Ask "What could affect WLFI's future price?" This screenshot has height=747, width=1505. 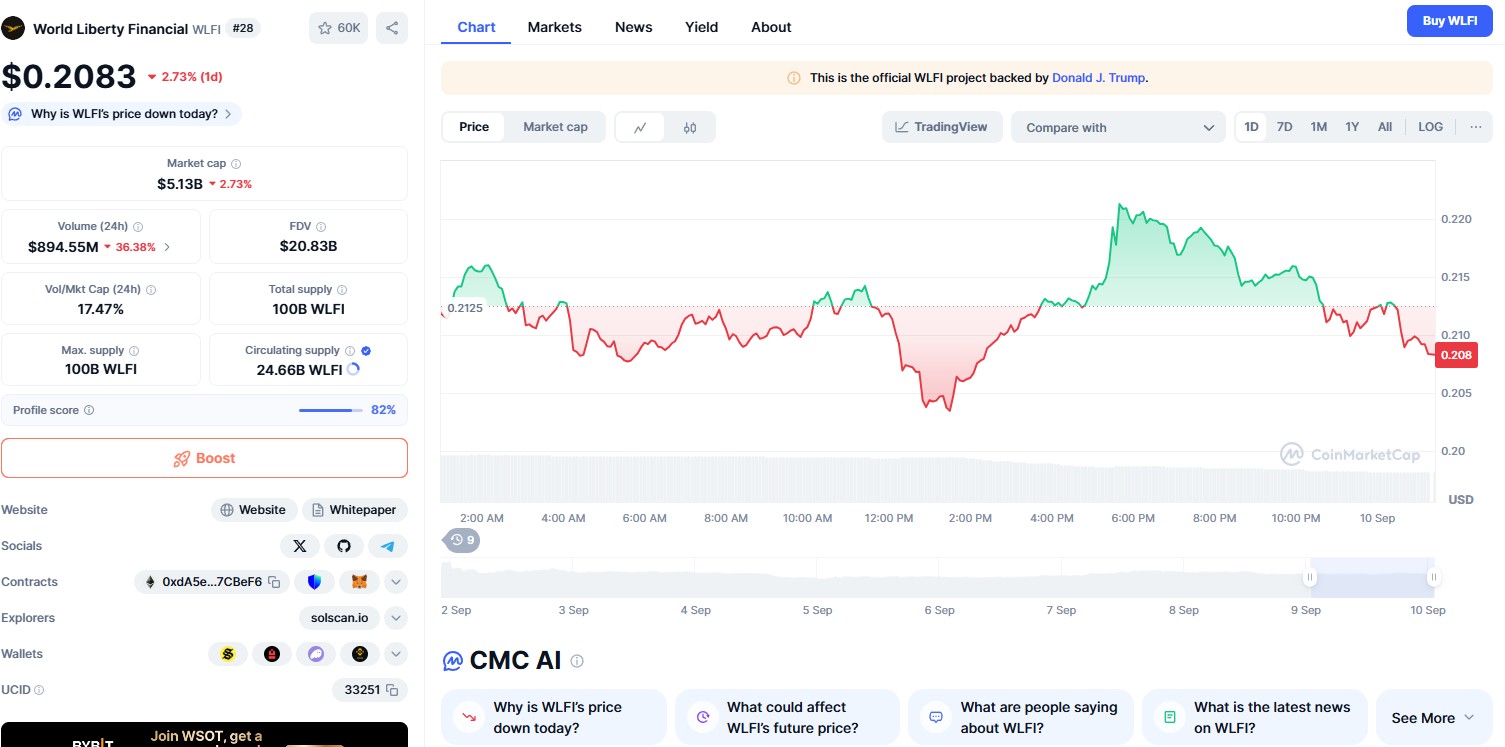pyautogui.click(x=787, y=717)
